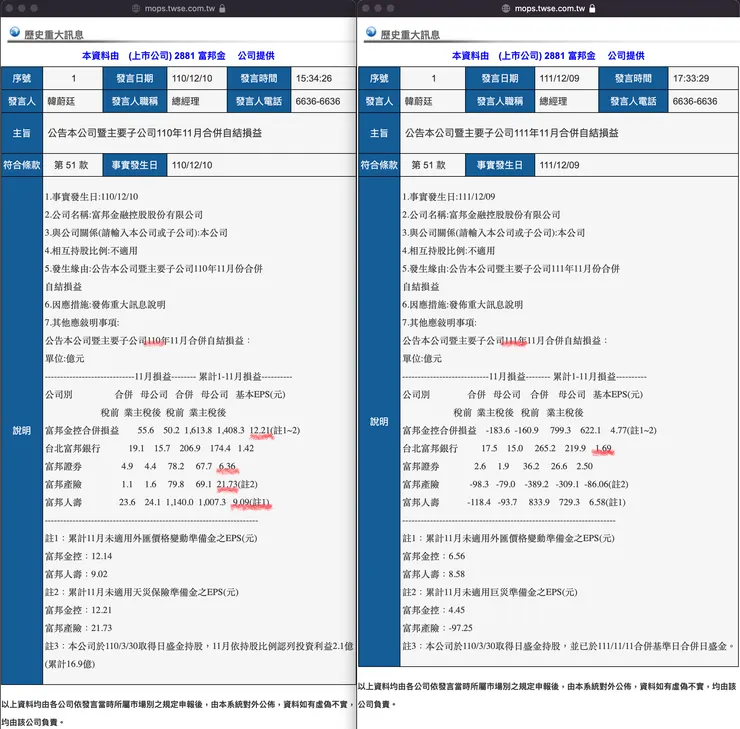Select the 富邦人壽 monthly figure -118.4
Viewport: 740px width, 729px height.
point(479,502)
